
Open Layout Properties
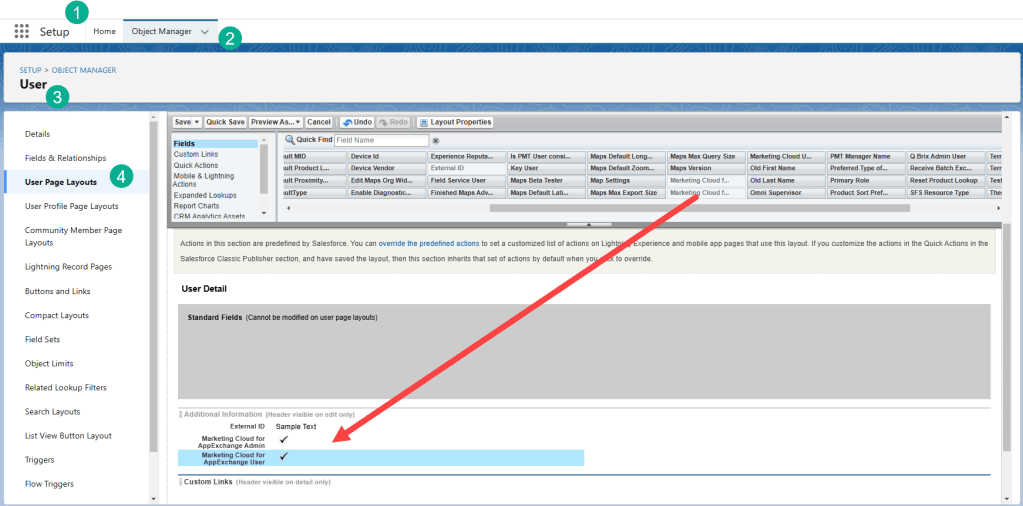455,122
